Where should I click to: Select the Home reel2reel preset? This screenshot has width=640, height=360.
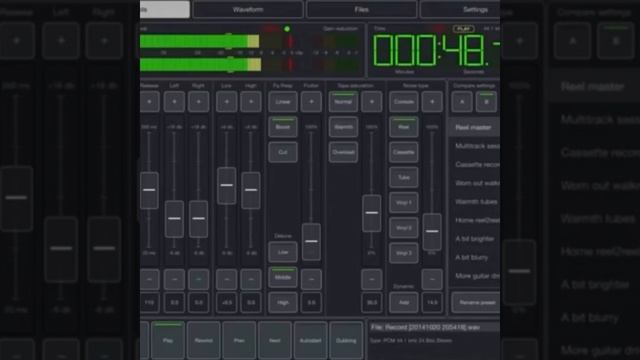[474, 220]
